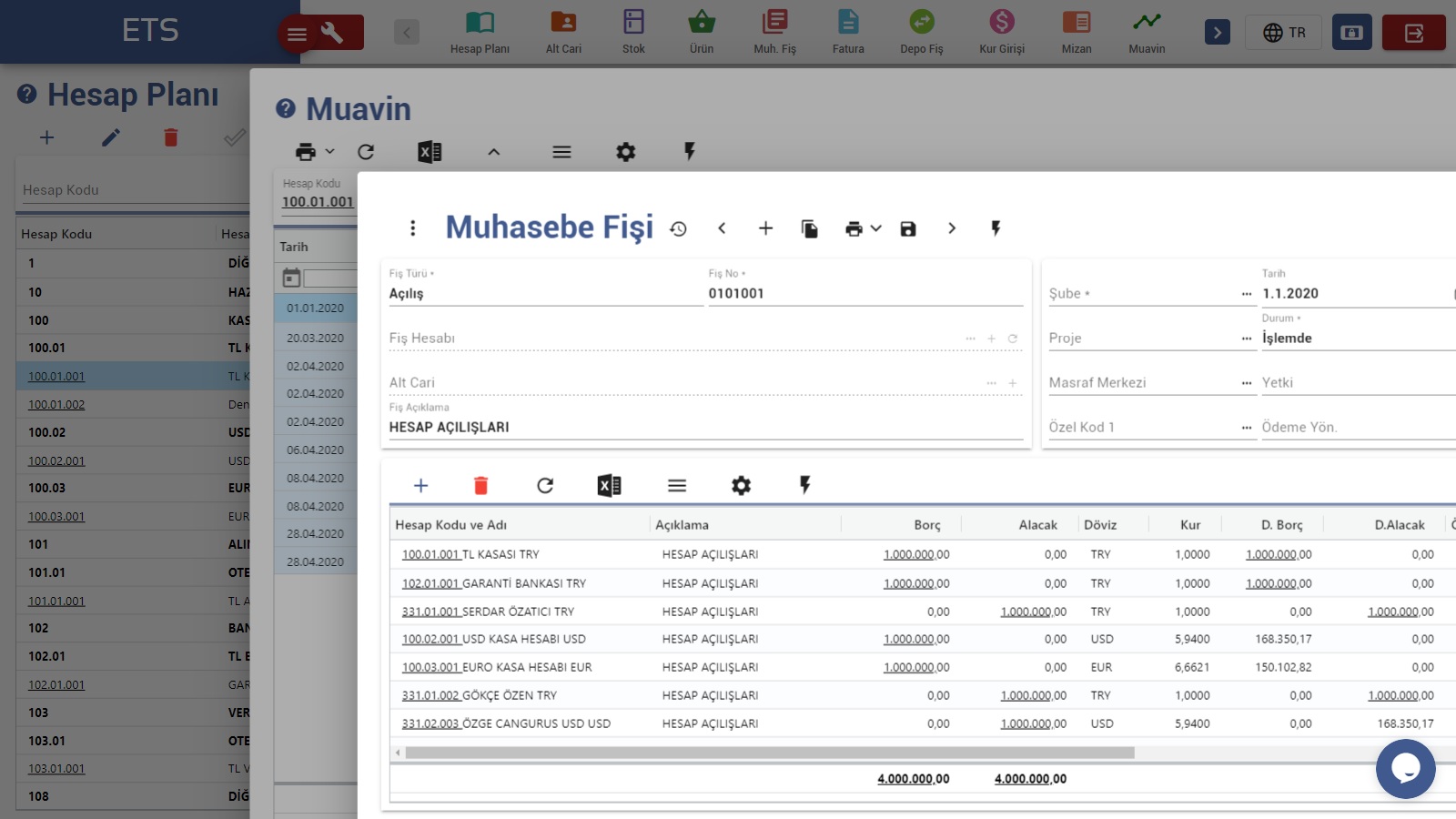Click the wrench settings icon in top bar
Image resolution: width=1456 pixels, height=819 pixels.
[x=332, y=33]
